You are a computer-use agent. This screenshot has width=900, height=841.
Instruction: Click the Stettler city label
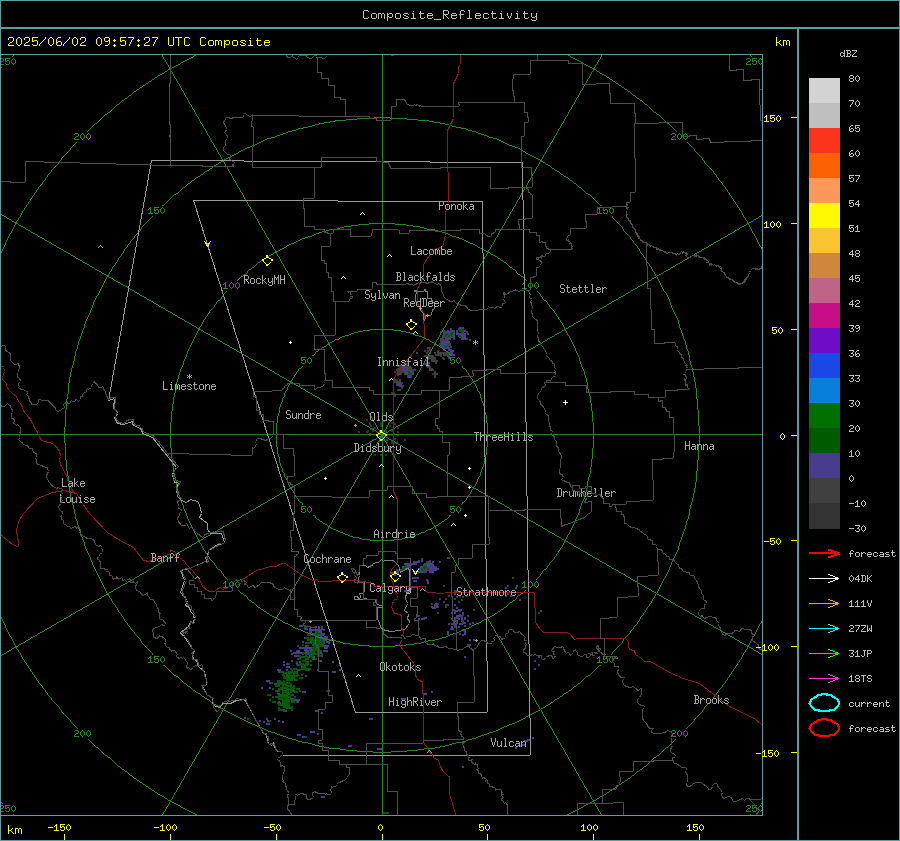click(583, 289)
